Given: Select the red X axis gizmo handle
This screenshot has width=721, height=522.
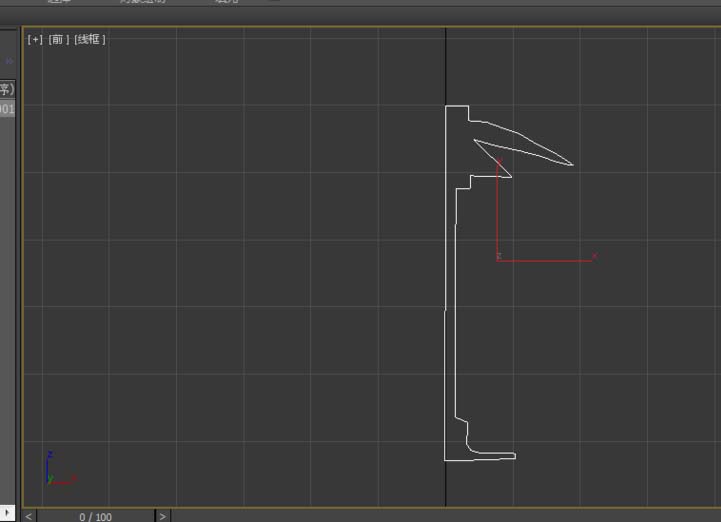Looking at the screenshot, I should (545, 261).
